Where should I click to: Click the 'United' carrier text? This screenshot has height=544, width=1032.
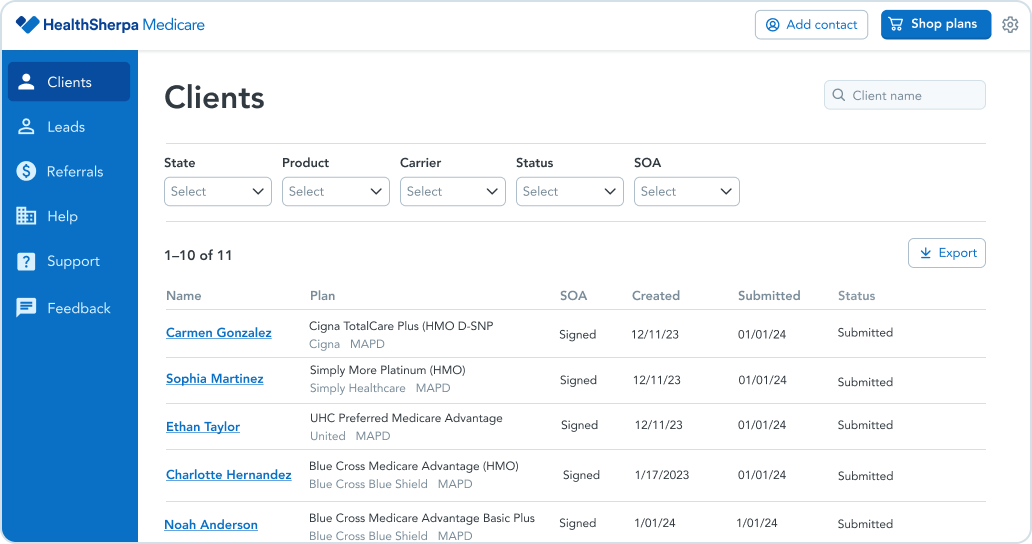pos(328,435)
